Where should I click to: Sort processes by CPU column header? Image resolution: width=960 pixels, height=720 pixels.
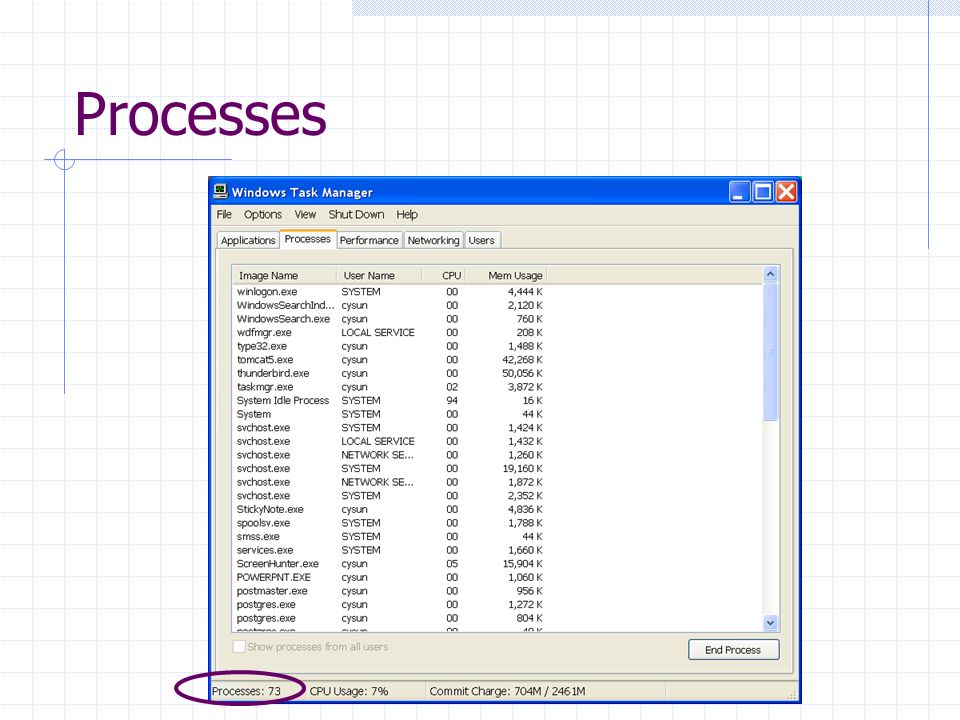(444, 276)
